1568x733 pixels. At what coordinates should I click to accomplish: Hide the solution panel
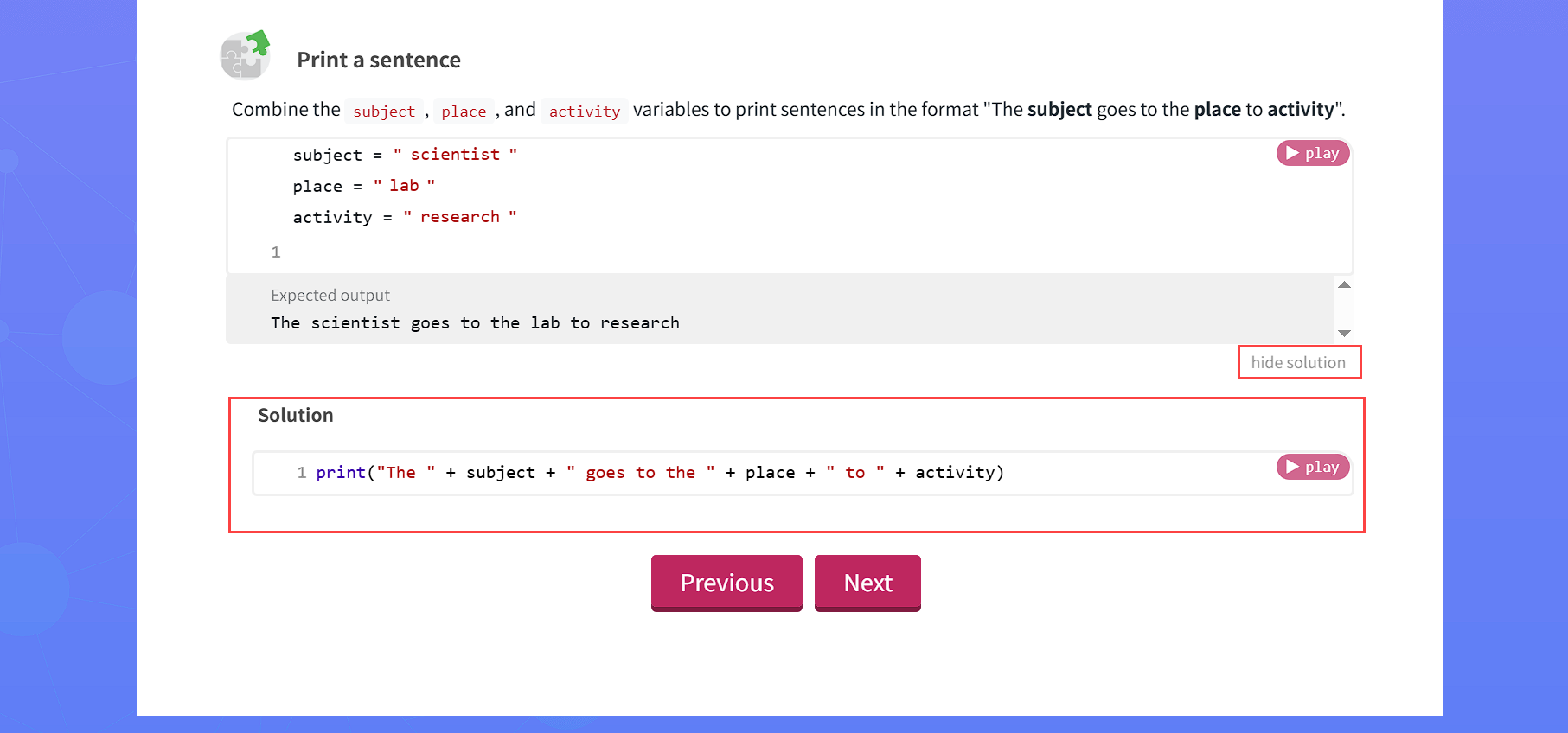[1299, 362]
